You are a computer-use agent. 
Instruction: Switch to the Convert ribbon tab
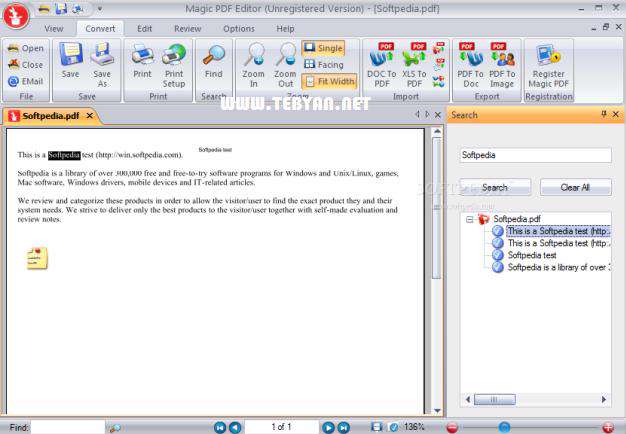tap(100, 29)
